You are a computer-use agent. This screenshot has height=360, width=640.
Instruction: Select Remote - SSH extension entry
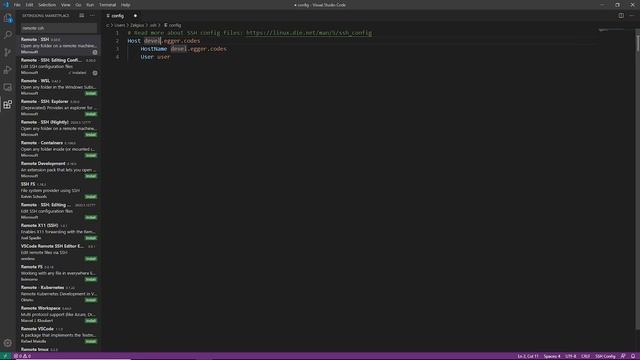[59, 45]
